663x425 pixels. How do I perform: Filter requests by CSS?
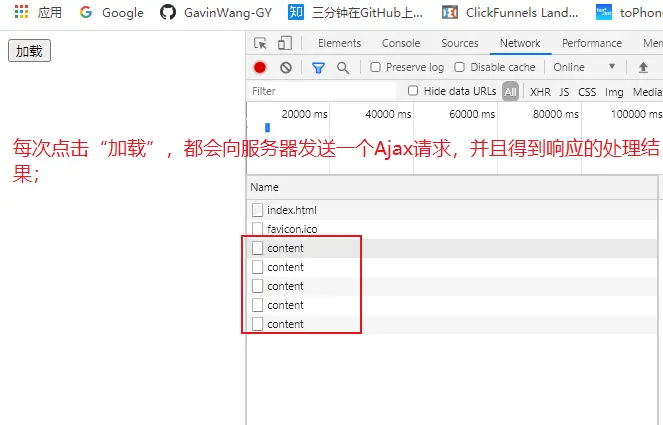pyautogui.click(x=587, y=92)
